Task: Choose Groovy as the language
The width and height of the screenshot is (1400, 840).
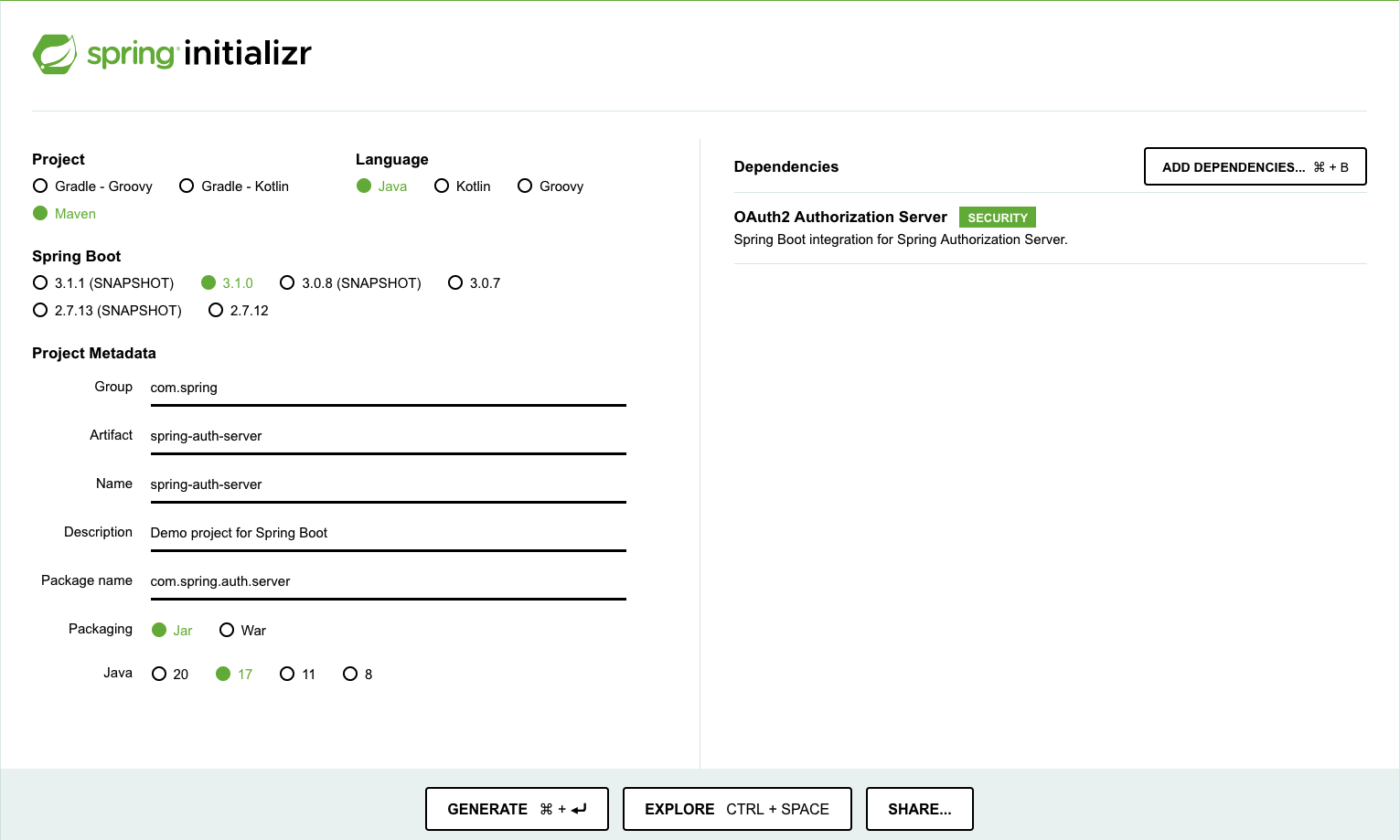Action: [x=525, y=186]
